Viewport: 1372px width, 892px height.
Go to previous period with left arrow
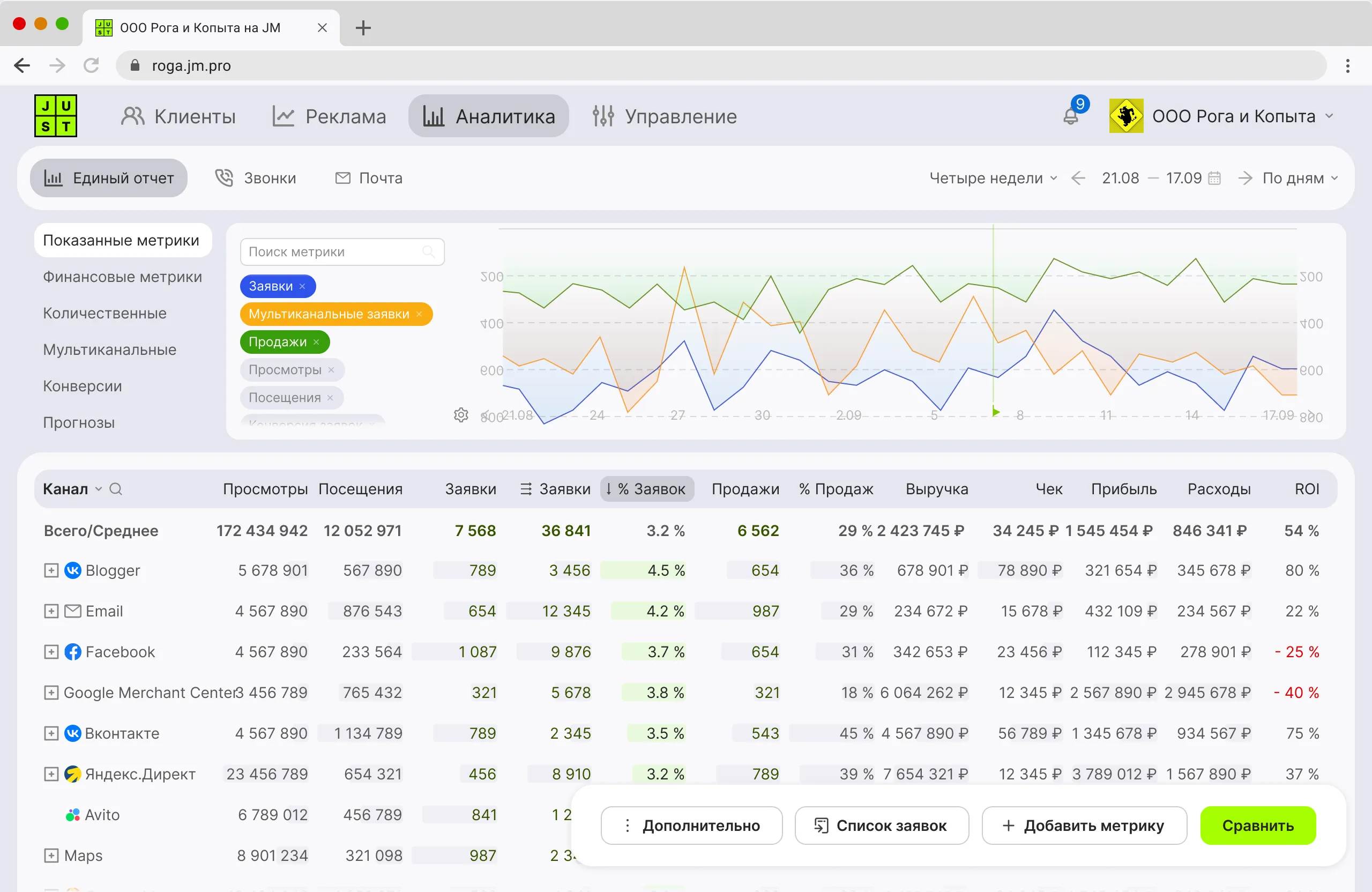pyautogui.click(x=1078, y=178)
